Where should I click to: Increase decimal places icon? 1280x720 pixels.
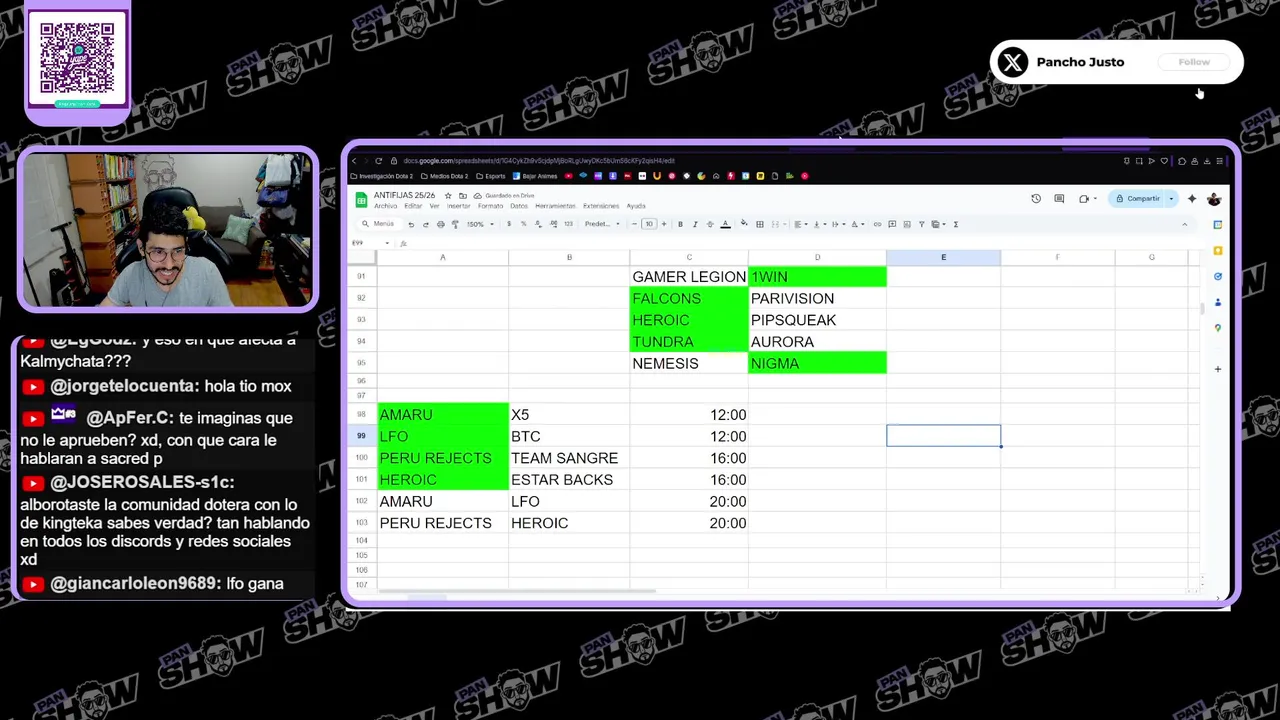click(x=554, y=224)
